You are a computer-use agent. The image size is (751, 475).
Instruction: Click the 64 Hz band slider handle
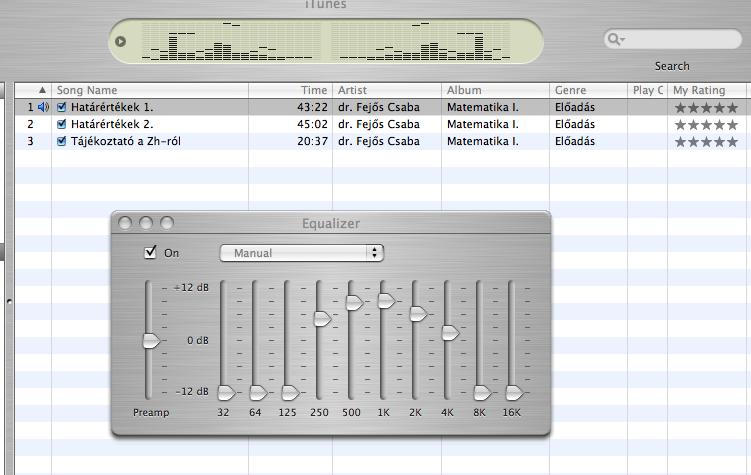pos(259,393)
